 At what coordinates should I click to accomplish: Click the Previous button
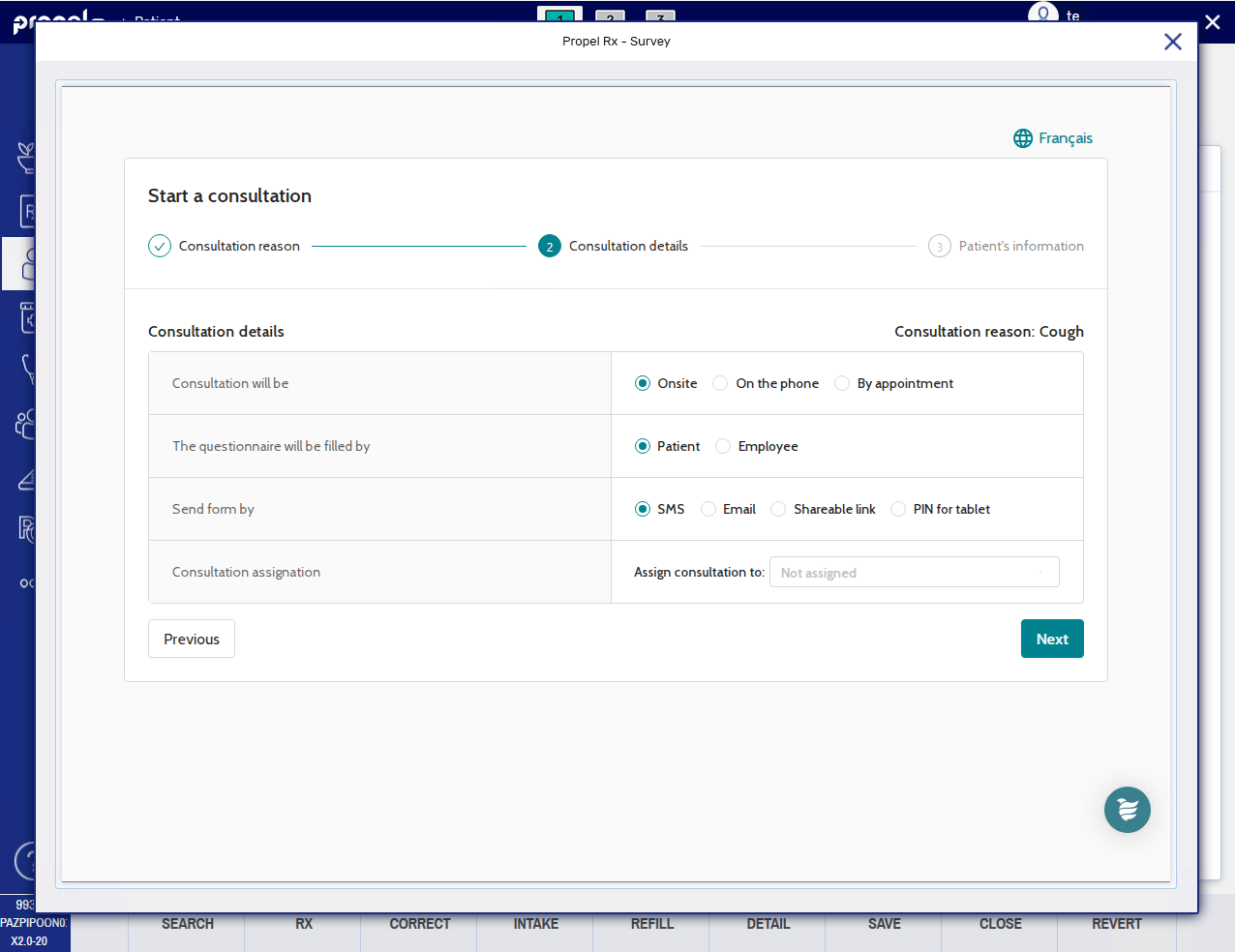(x=192, y=639)
